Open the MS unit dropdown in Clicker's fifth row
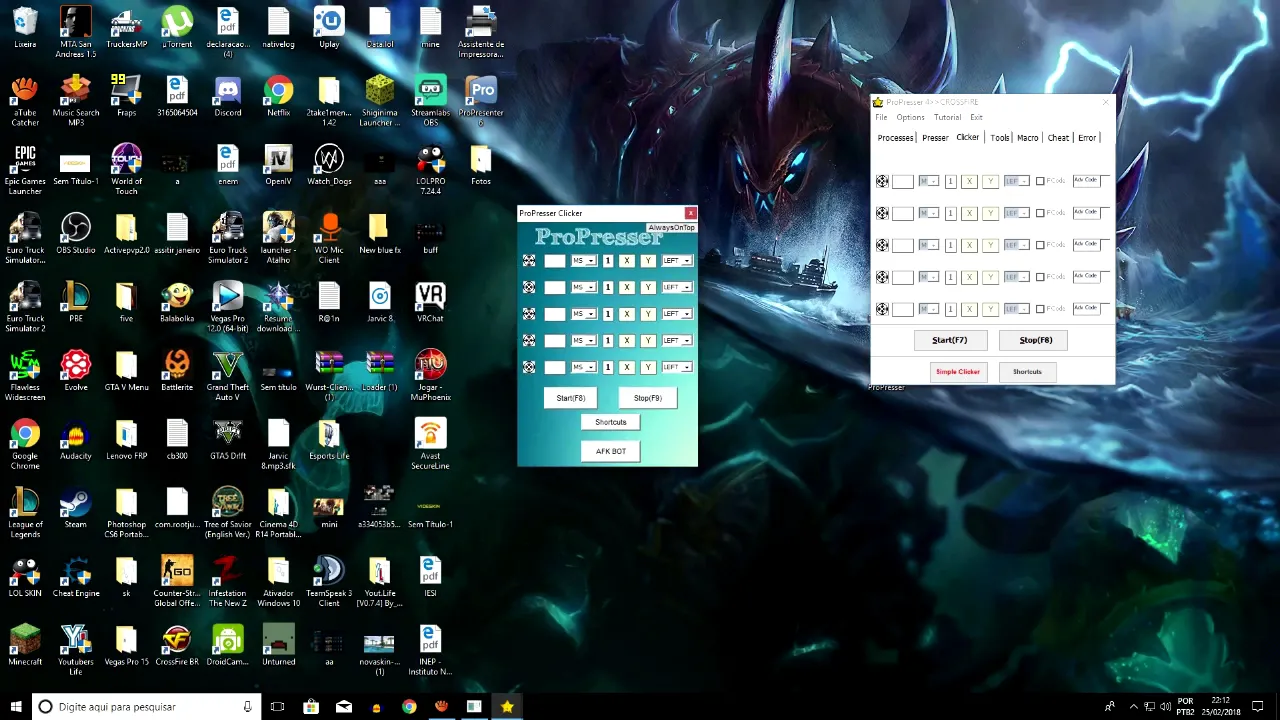The image size is (1280, 720). pos(584,367)
